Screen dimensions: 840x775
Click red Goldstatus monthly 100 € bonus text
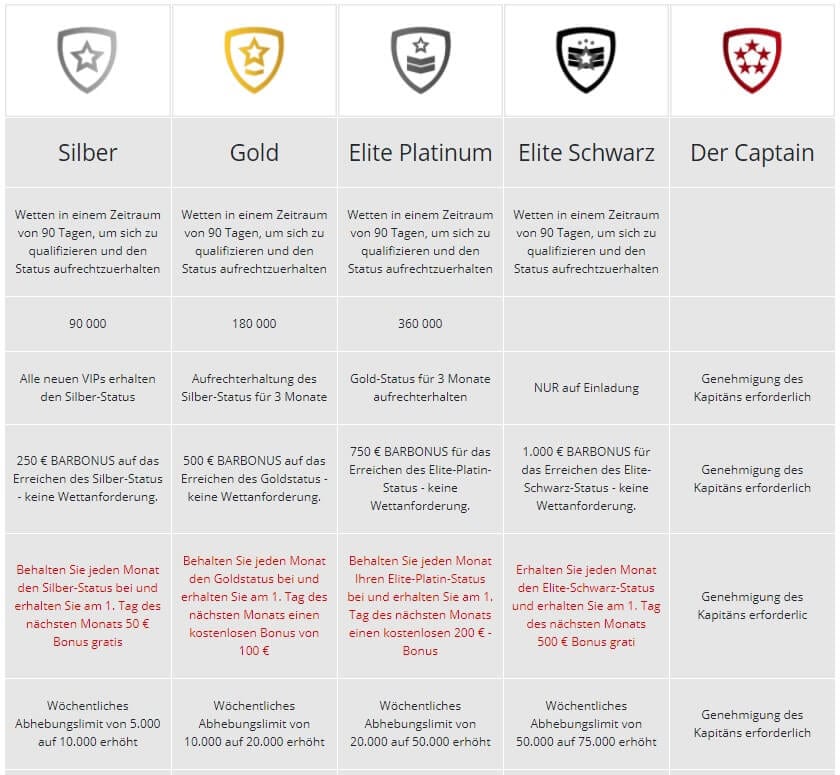pos(254,605)
